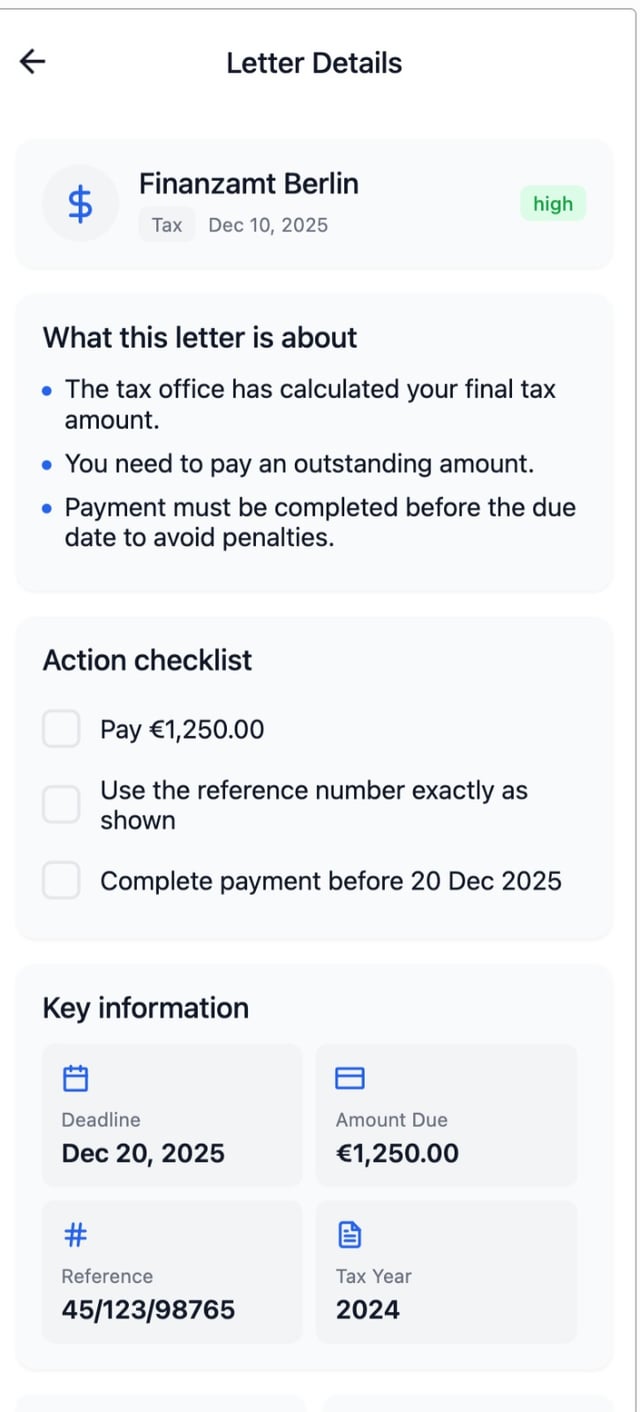Click the Tax Year 2024 value

[x=367, y=1310]
